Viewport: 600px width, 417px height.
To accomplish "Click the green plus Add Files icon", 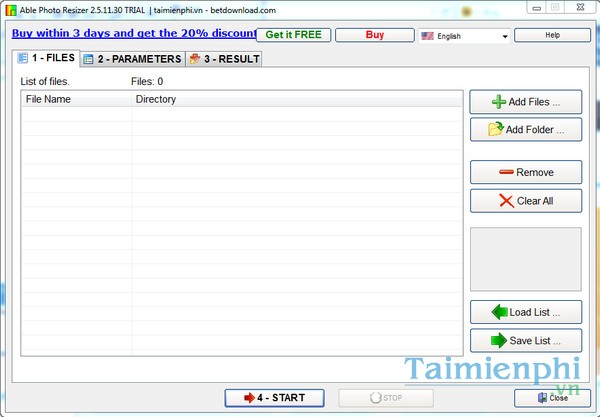I will click(x=499, y=102).
